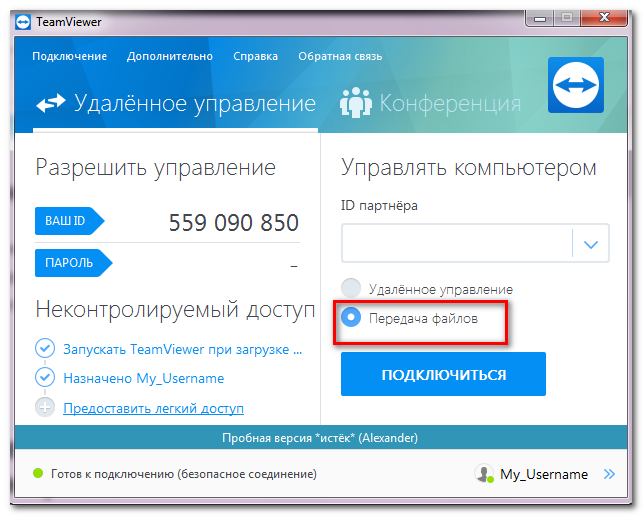643x516 pixels.
Task: Click the user avatar beside My_Username
Action: click(x=484, y=473)
